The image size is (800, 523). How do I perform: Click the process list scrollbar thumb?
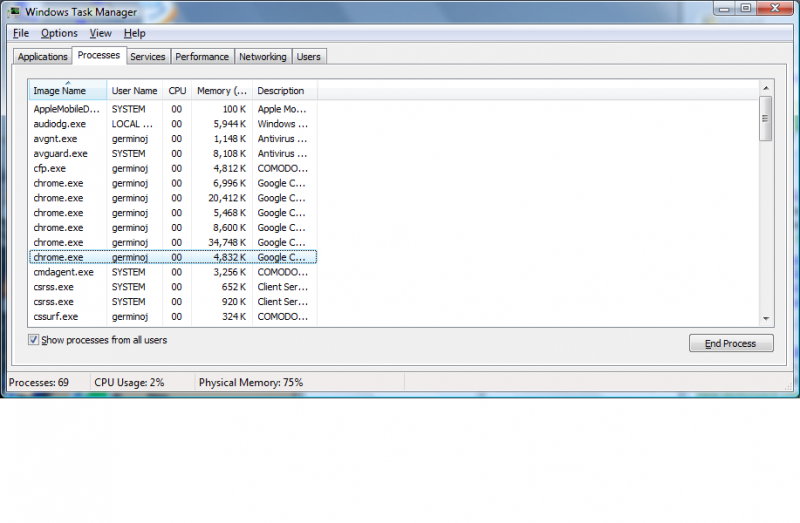click(x=765, y=118)
